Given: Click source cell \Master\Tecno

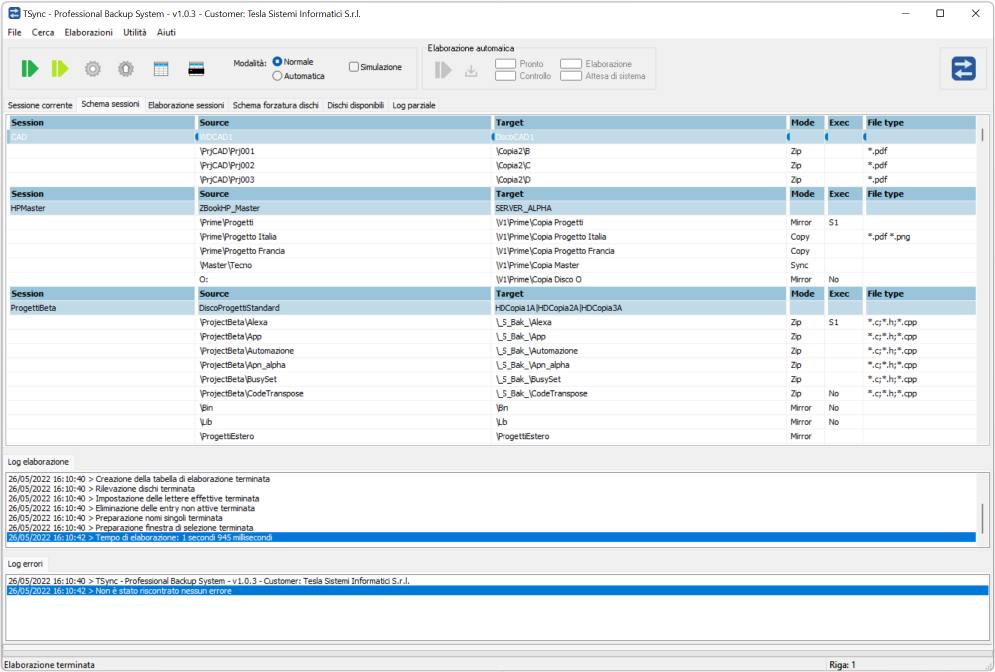Looking at the screenshot, I should 343,265.
